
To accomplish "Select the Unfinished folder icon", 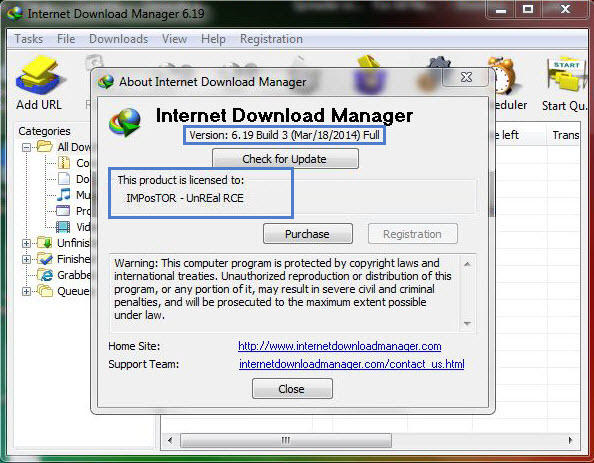I will coord(44,242).
